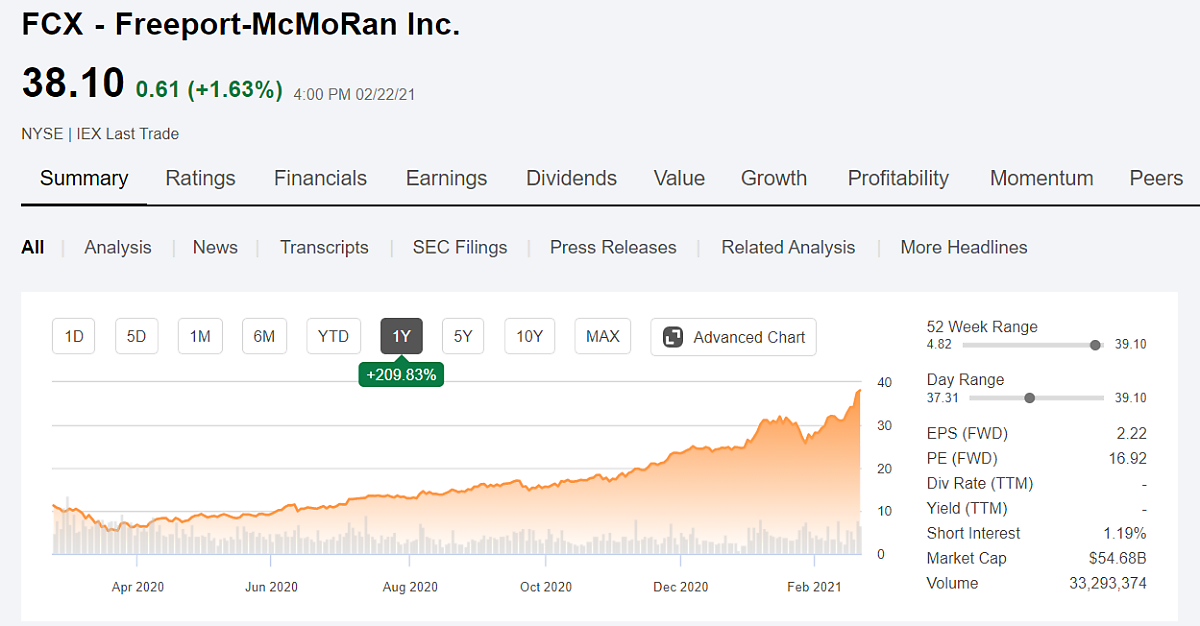The image size is (1200, 626).
Task: Set chart range to 6M
Action: tap(264, 337)
